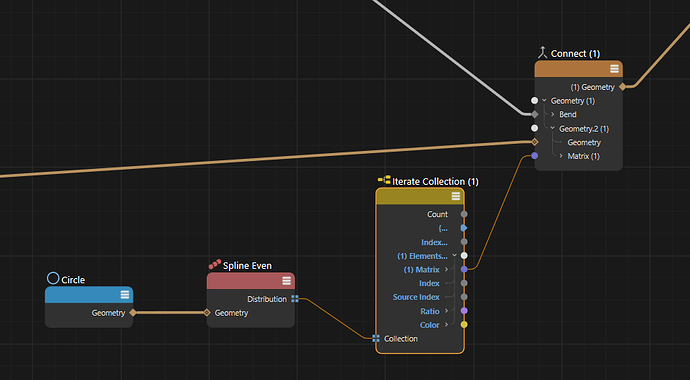
Task: Click the Ratio purple output port
Action: tap(464, 311)
